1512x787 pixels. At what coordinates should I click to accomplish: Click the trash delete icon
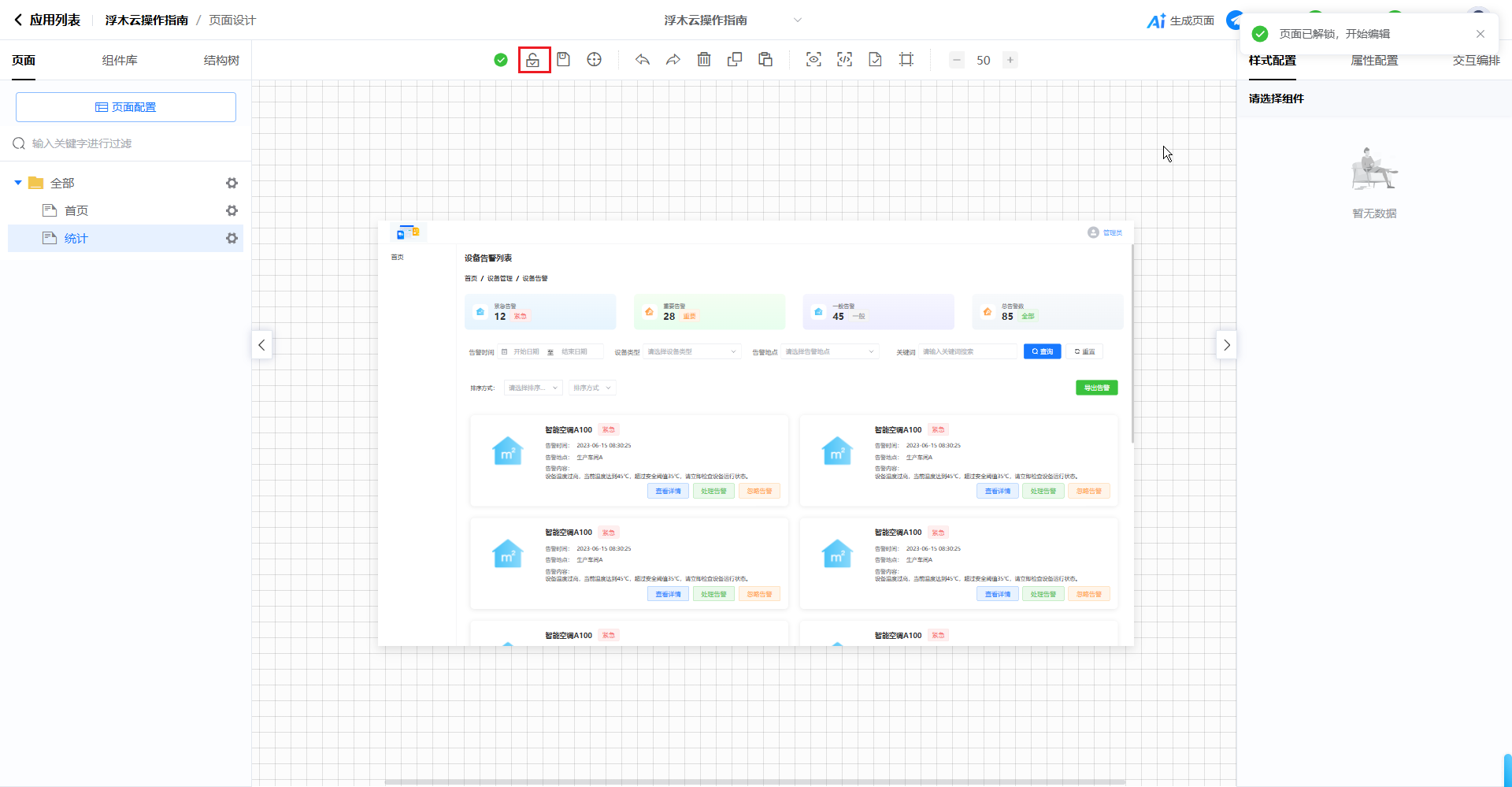[704, 60]
